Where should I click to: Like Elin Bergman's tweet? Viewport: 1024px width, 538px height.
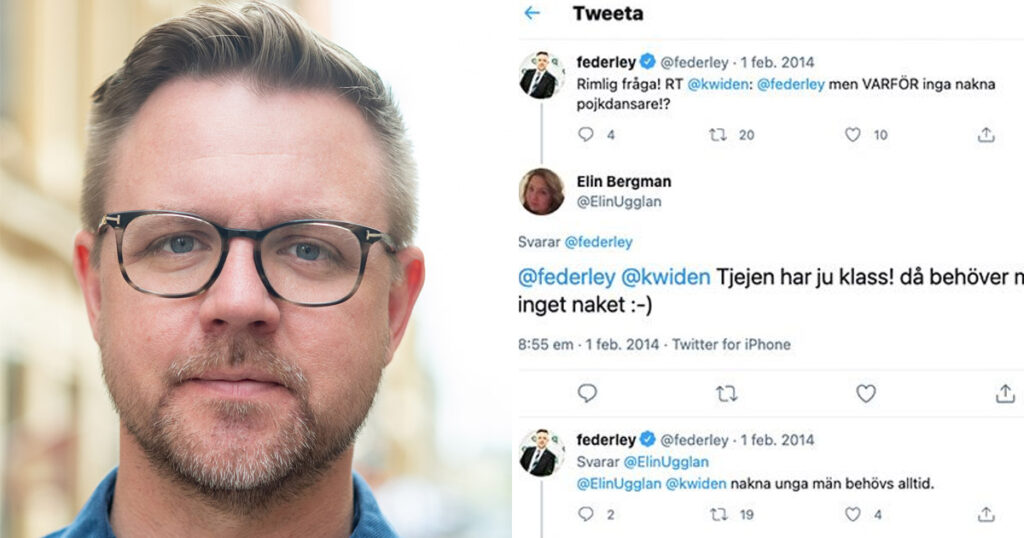point(866,393)
